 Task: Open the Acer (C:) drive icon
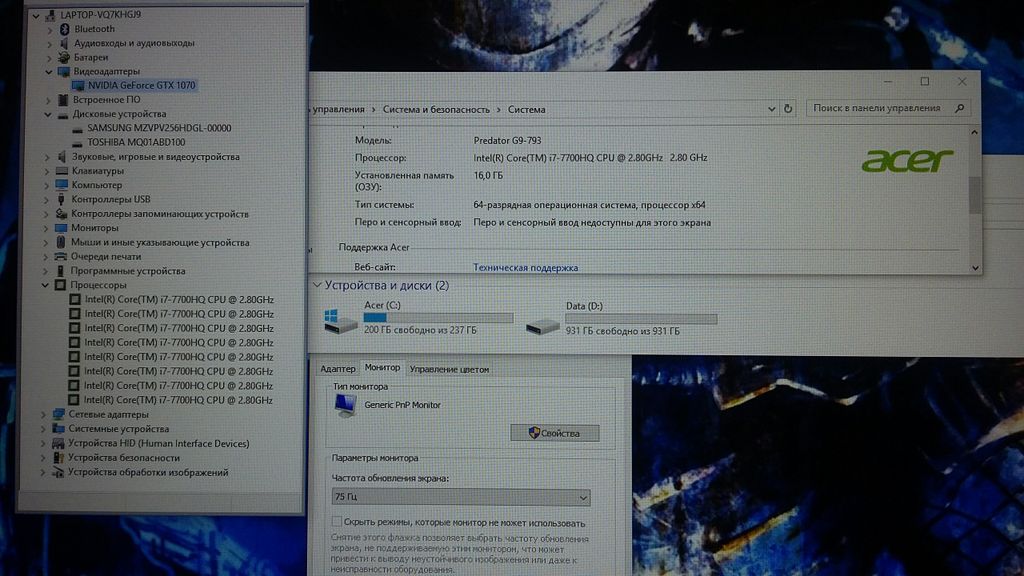point(340,321)
